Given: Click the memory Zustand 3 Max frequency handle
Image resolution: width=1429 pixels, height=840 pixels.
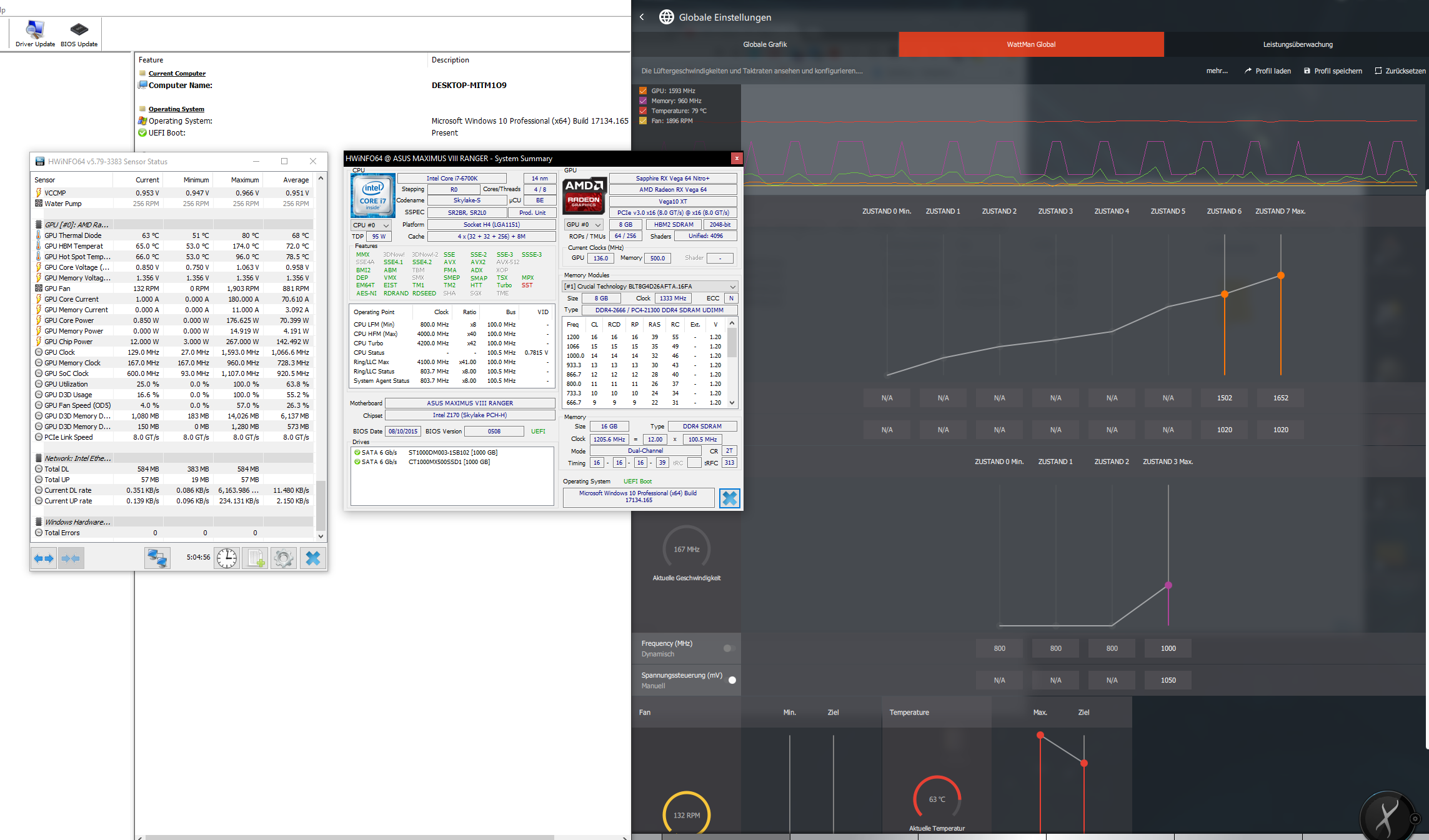Looking at the screenshot, I should click(1168, 585).
